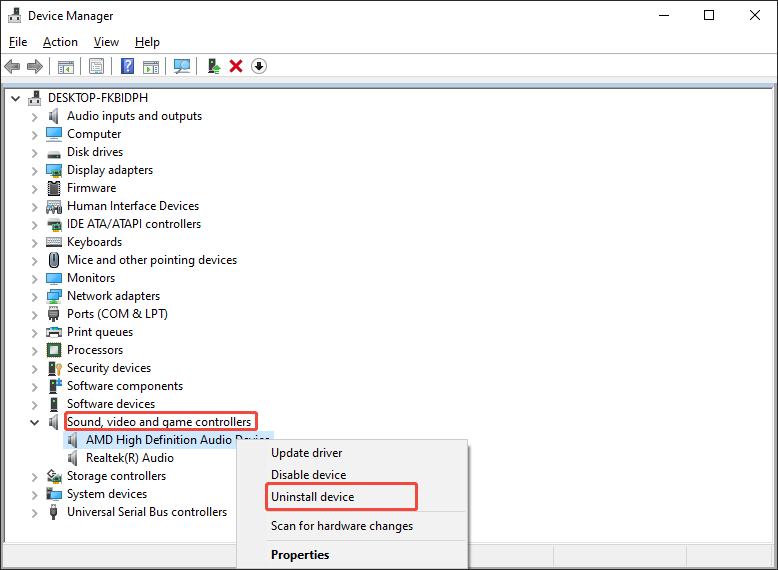This screenshot has height=570, width=778.
Task: Click the Action pane toolbar icon
Action: tap(151, 66)
